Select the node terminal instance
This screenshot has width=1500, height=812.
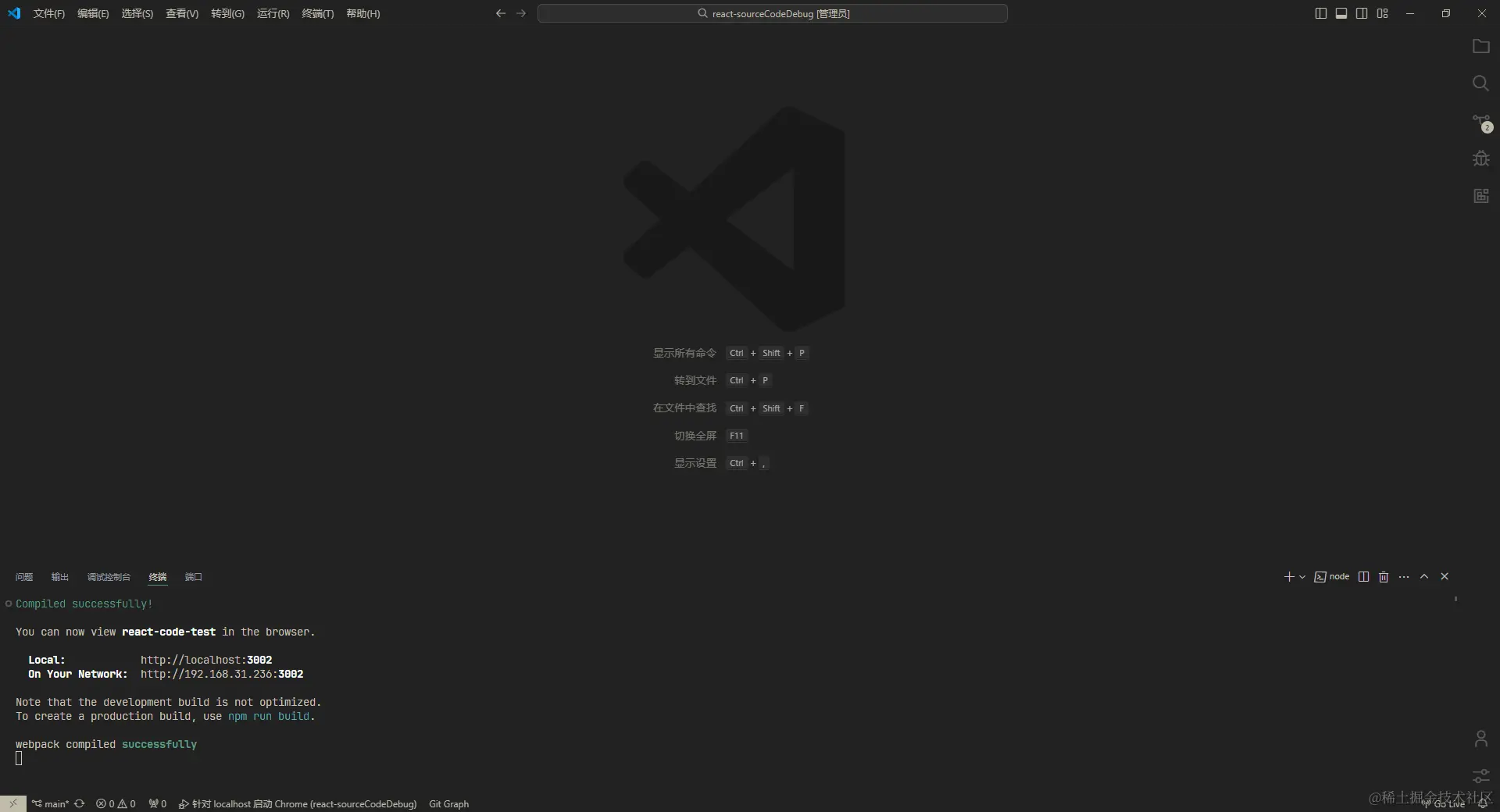point(1332,577)
